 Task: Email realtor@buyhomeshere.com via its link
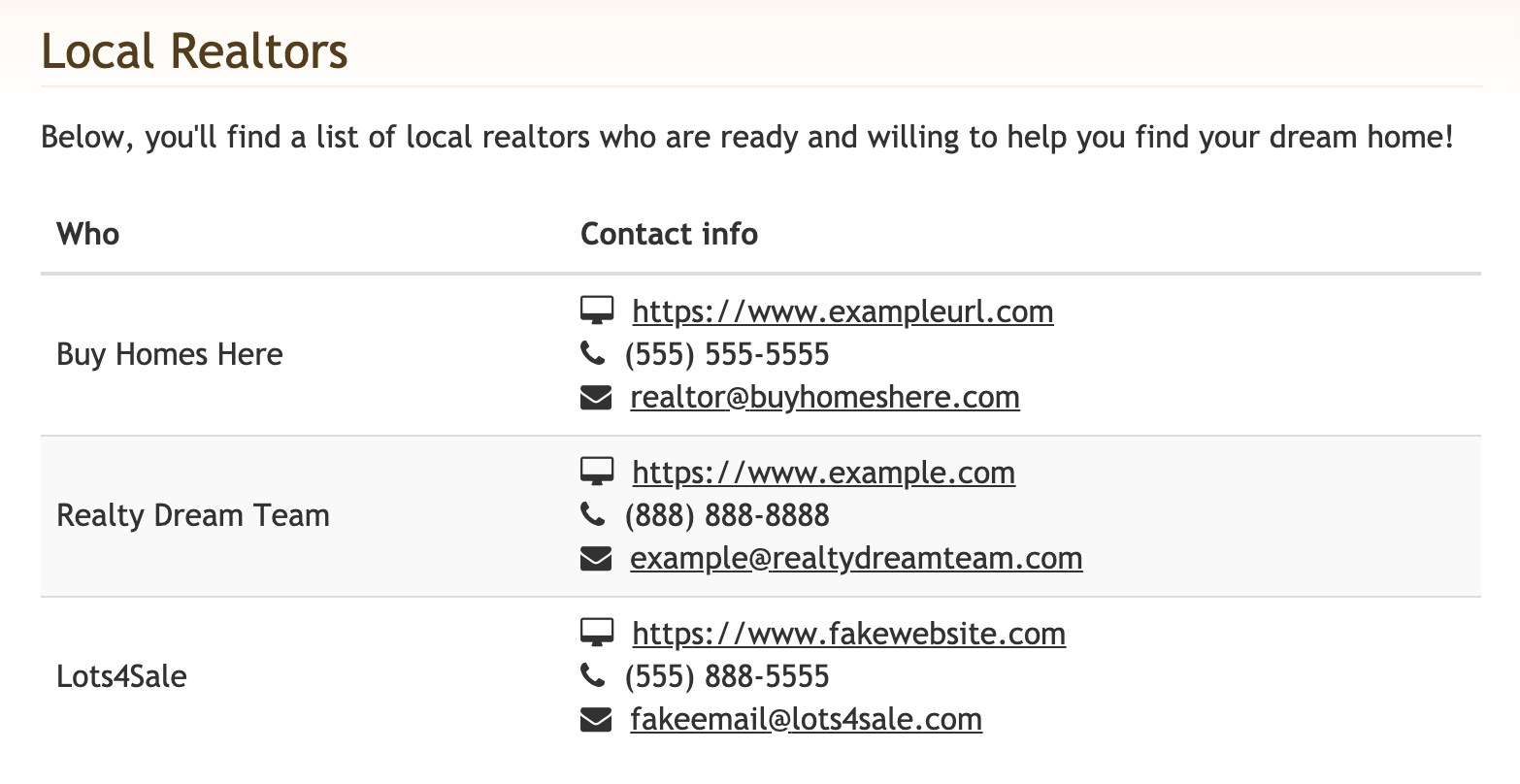point(825,397)
